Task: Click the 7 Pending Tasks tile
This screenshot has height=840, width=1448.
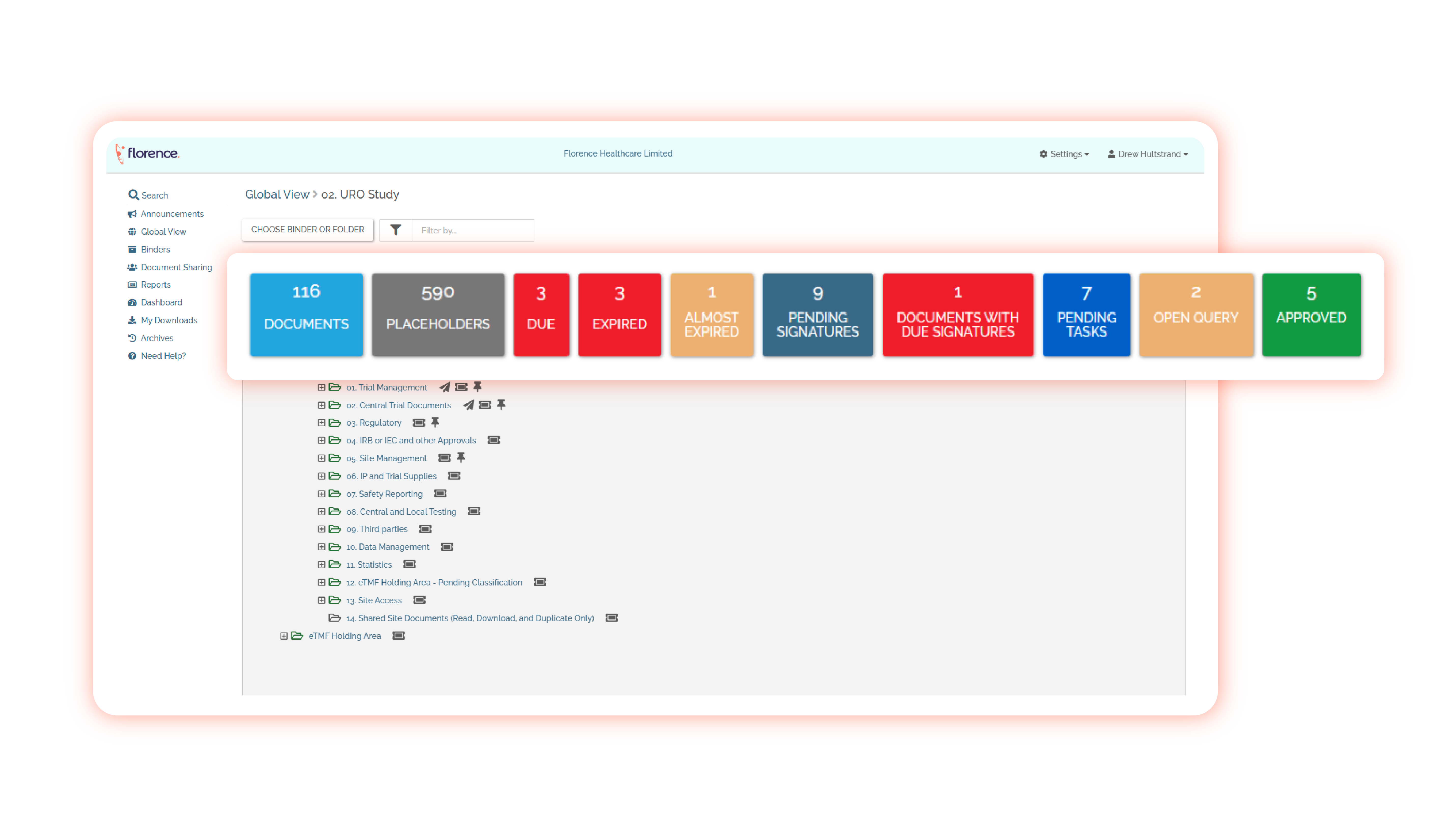Action: coord(1086,315)
